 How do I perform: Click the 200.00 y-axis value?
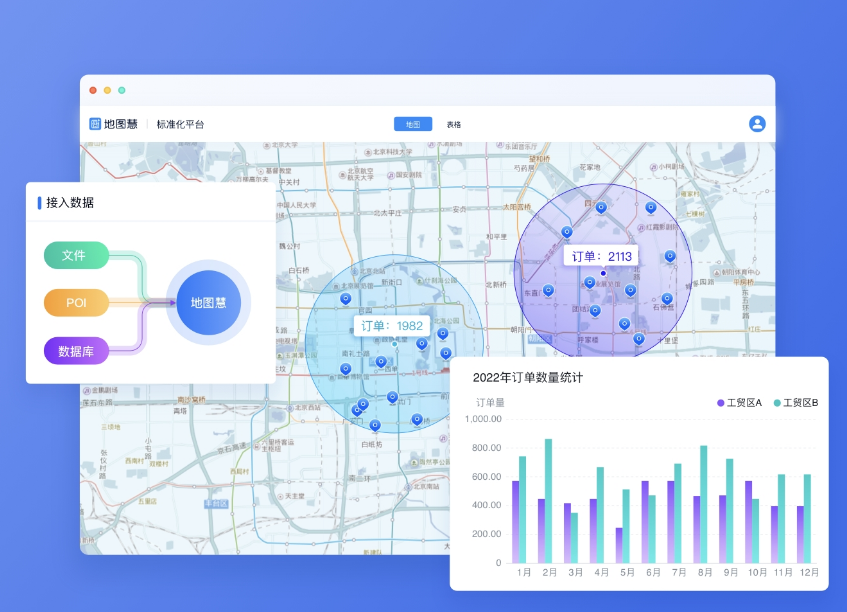pyautogui.click(x=486, y=534)
